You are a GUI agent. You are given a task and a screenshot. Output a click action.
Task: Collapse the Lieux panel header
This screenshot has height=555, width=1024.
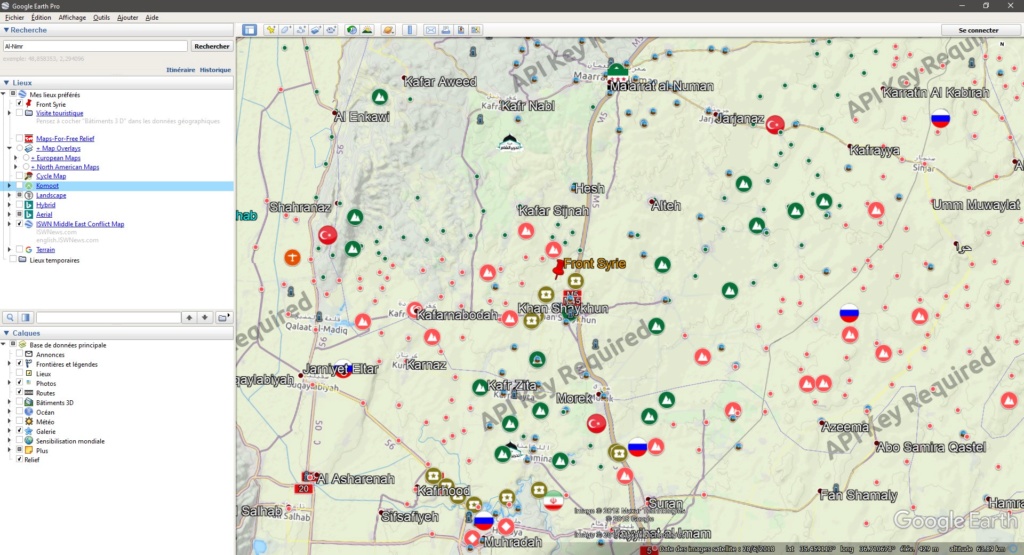click(7, 83)
